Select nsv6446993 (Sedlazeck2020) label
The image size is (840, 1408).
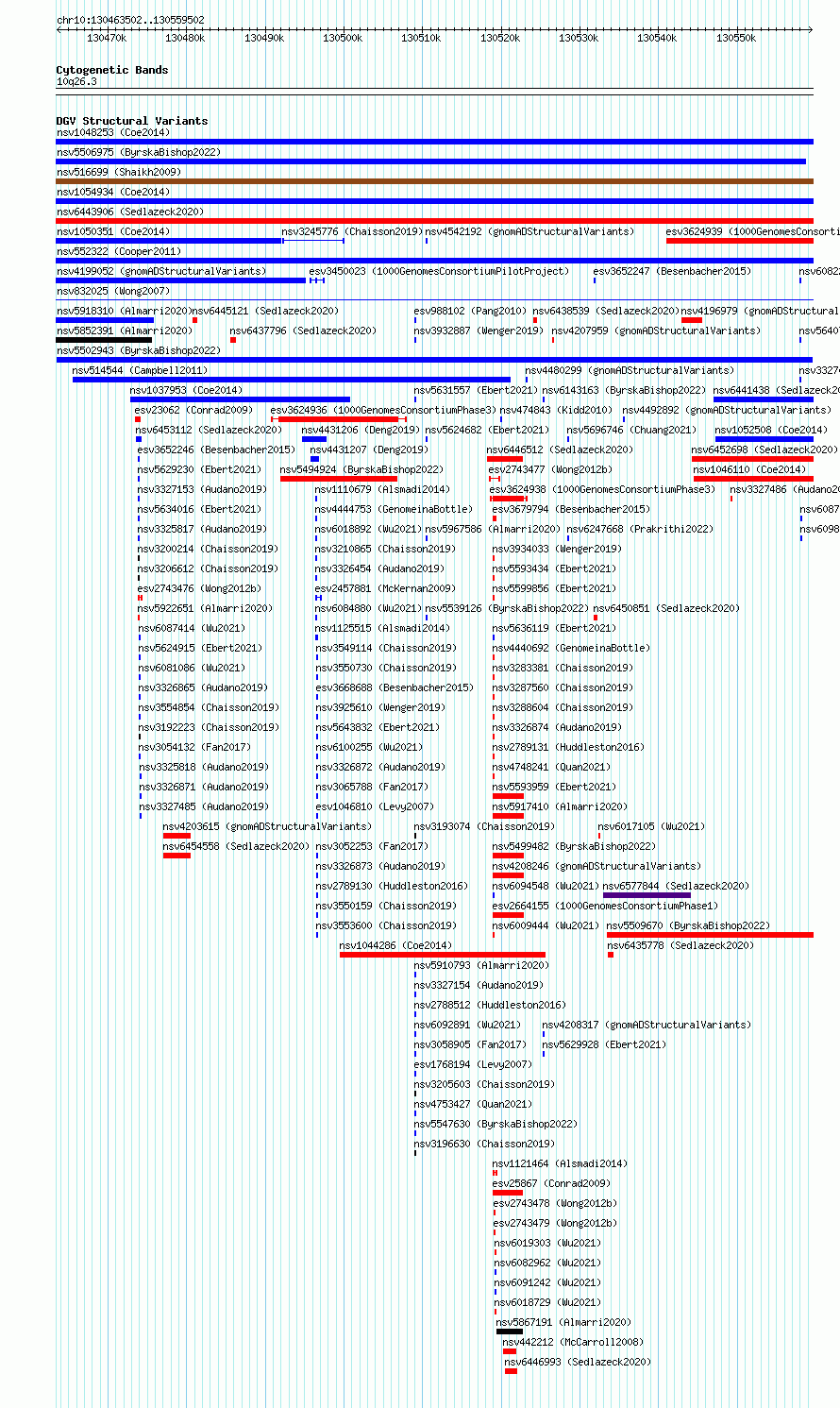578,1363
